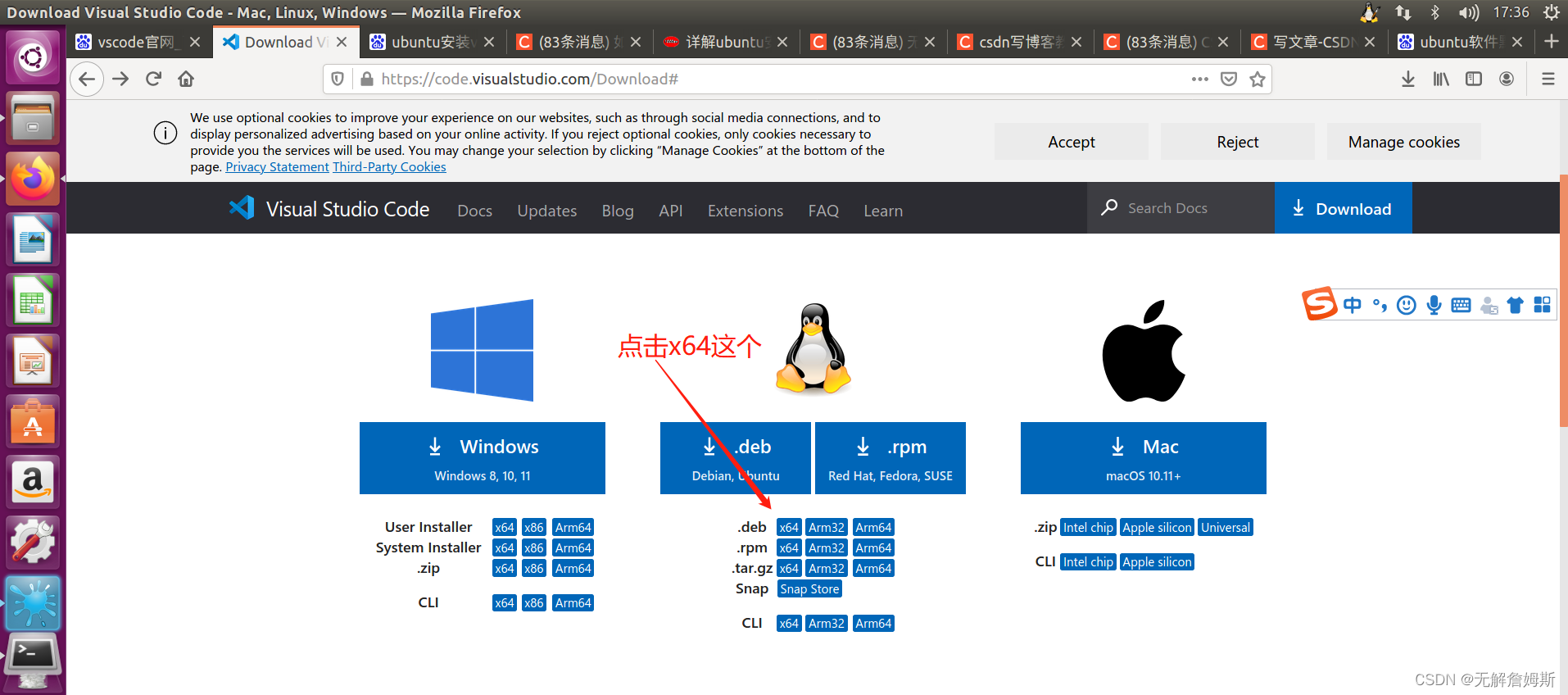Open the Firefox account icon
1568x695 pixels.
(1507, 79)
